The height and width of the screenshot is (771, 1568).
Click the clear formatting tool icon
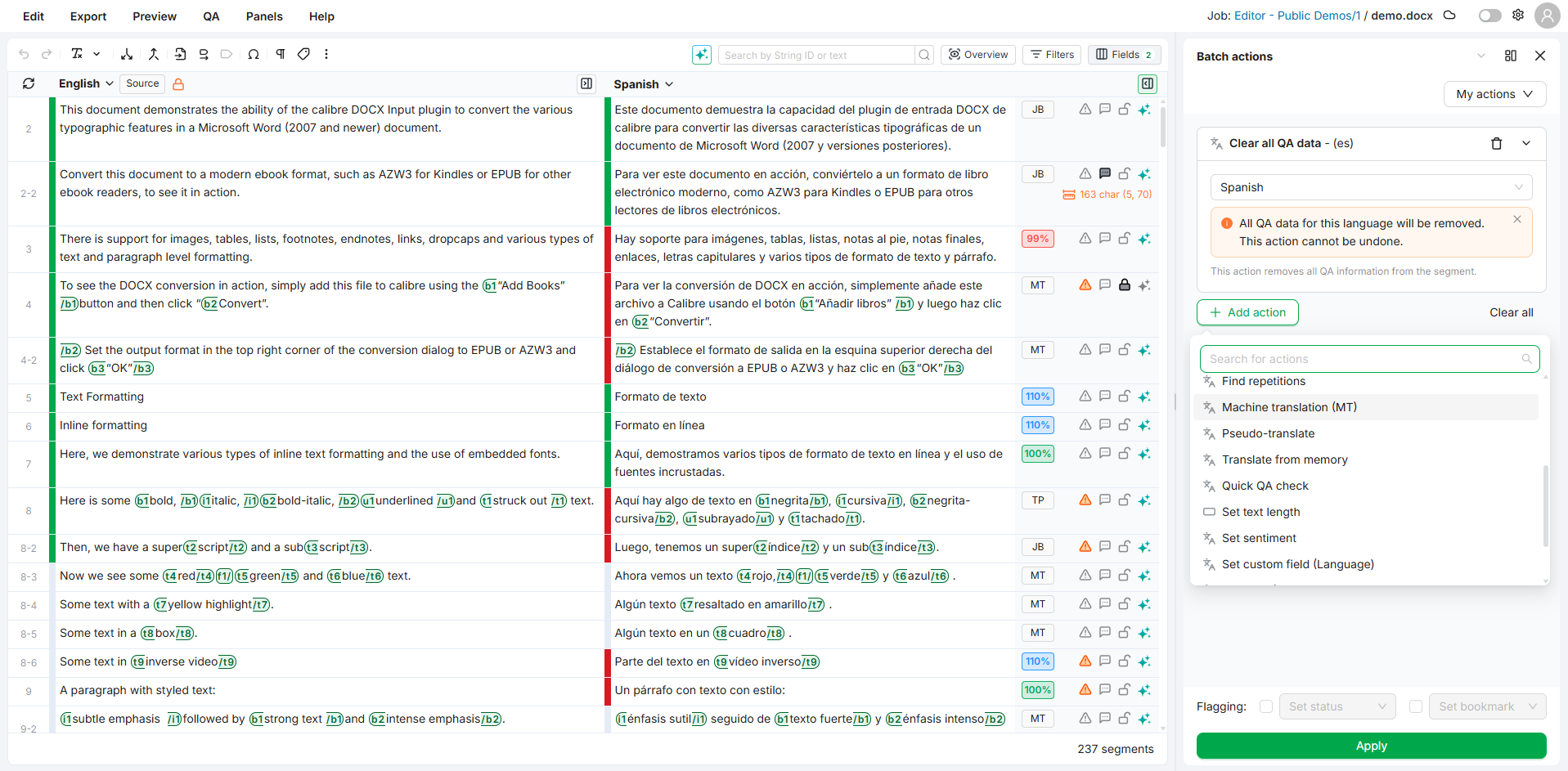click(77, 54)
